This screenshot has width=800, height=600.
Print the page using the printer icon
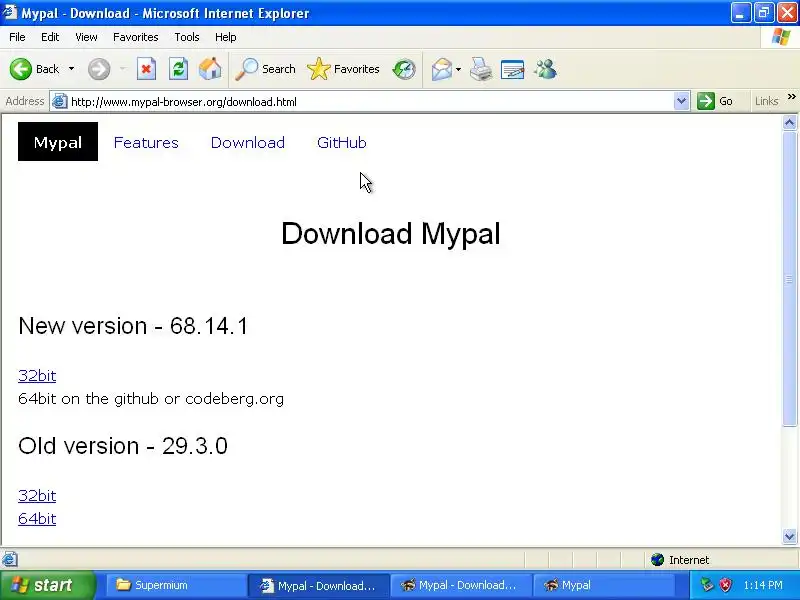pyautogui.click(x=481, y=69)
